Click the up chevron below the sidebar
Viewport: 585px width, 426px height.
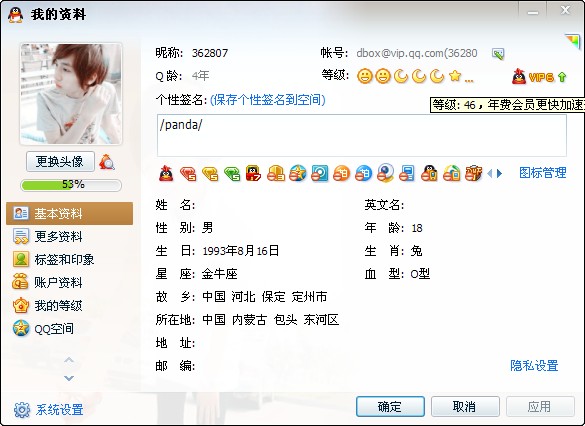(69, 360)
